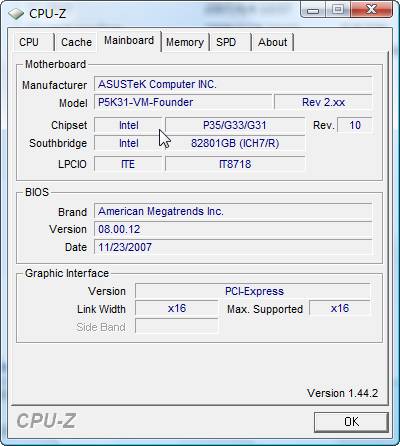Click the BIOS date 11/23/2007 field
This screenshot has height=446, width=400.
tap(233, 247)
